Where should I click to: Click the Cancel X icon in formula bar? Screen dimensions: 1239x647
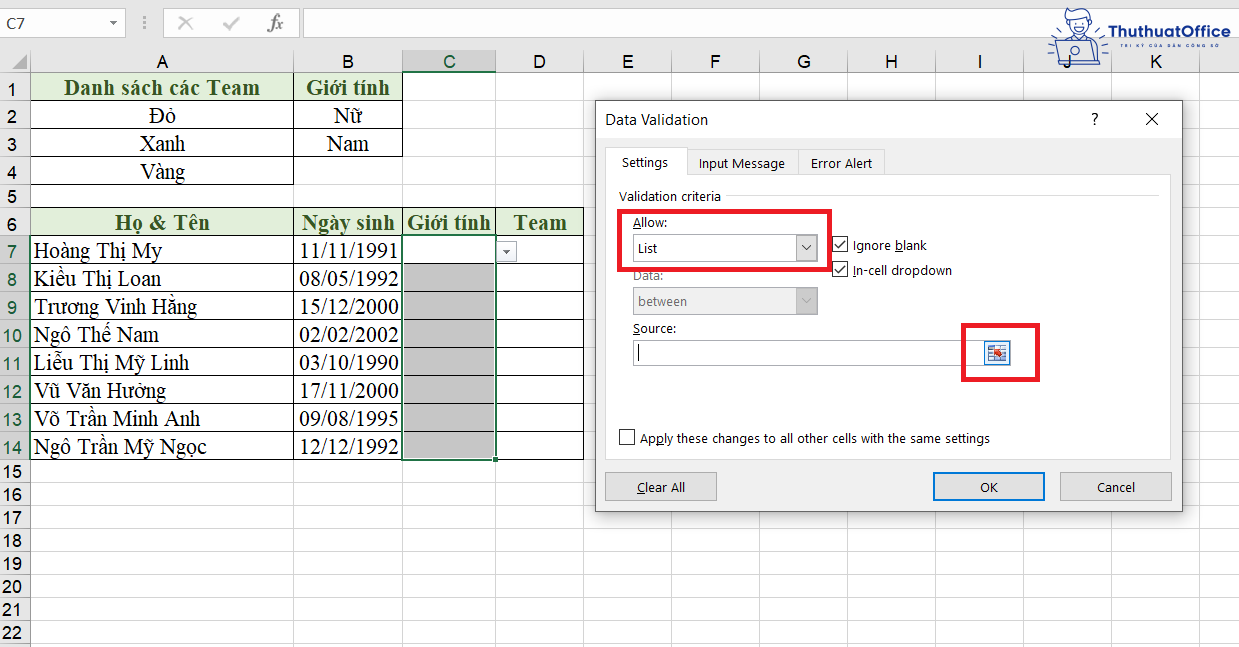pos(185,22)
